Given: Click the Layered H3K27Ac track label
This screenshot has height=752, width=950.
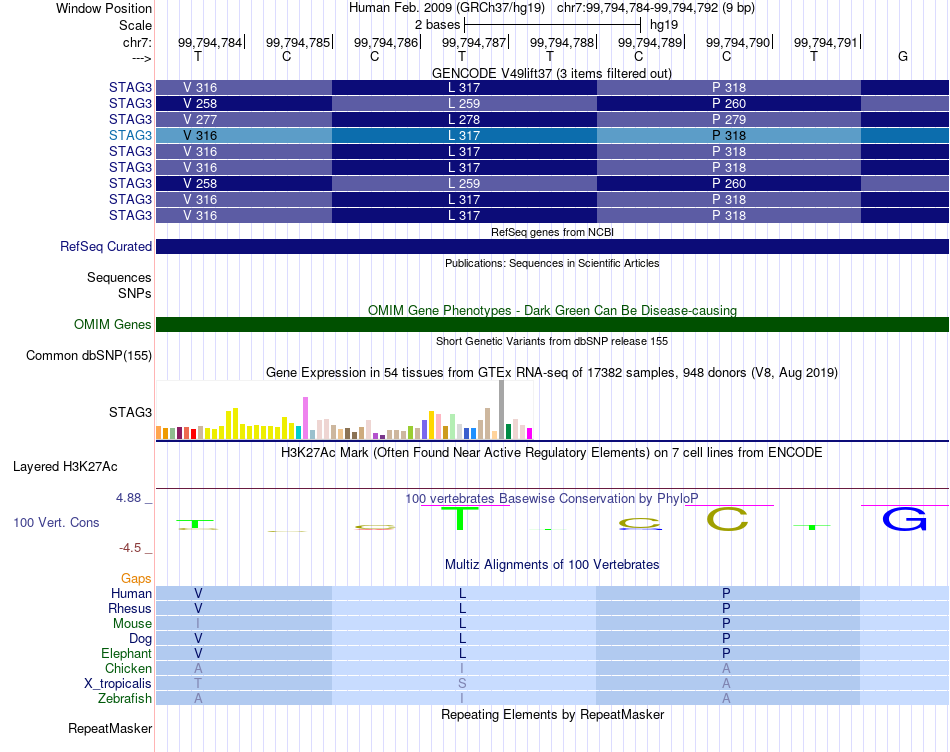Looking at the screenshot, I should coord(65,467).
